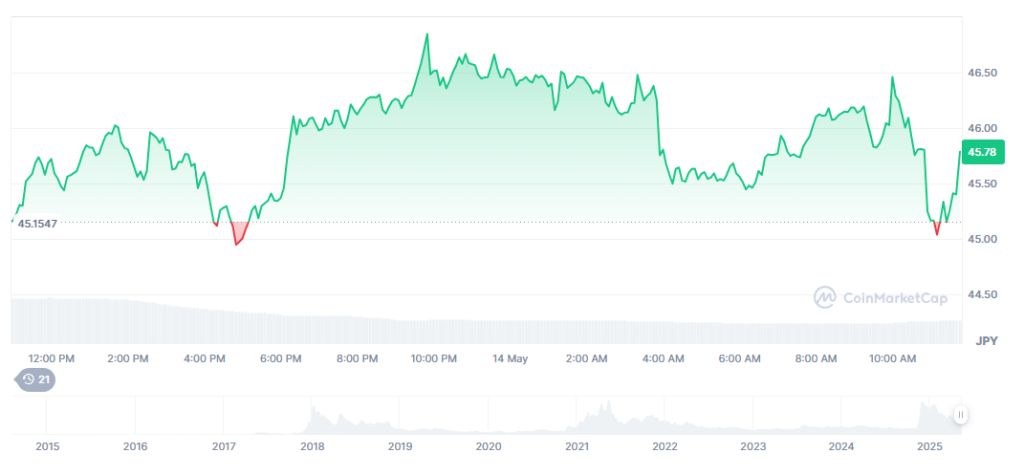Click the 44.50 price axis label
The width and height of the screenshot is (1024, 475).
coord(984,295)
